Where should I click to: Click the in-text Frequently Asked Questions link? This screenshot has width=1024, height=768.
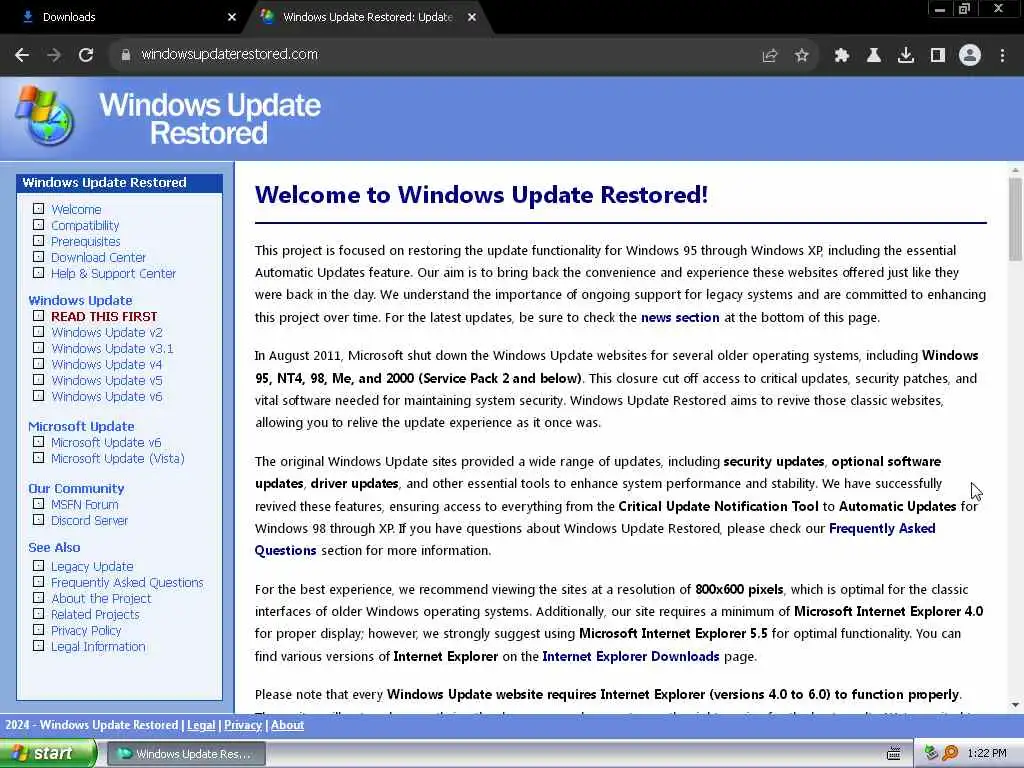pyautogui.click(x=882, y=528)
